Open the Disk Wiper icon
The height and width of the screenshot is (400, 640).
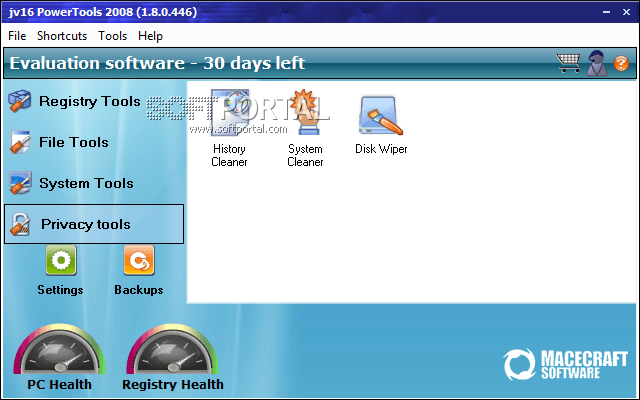381,115
